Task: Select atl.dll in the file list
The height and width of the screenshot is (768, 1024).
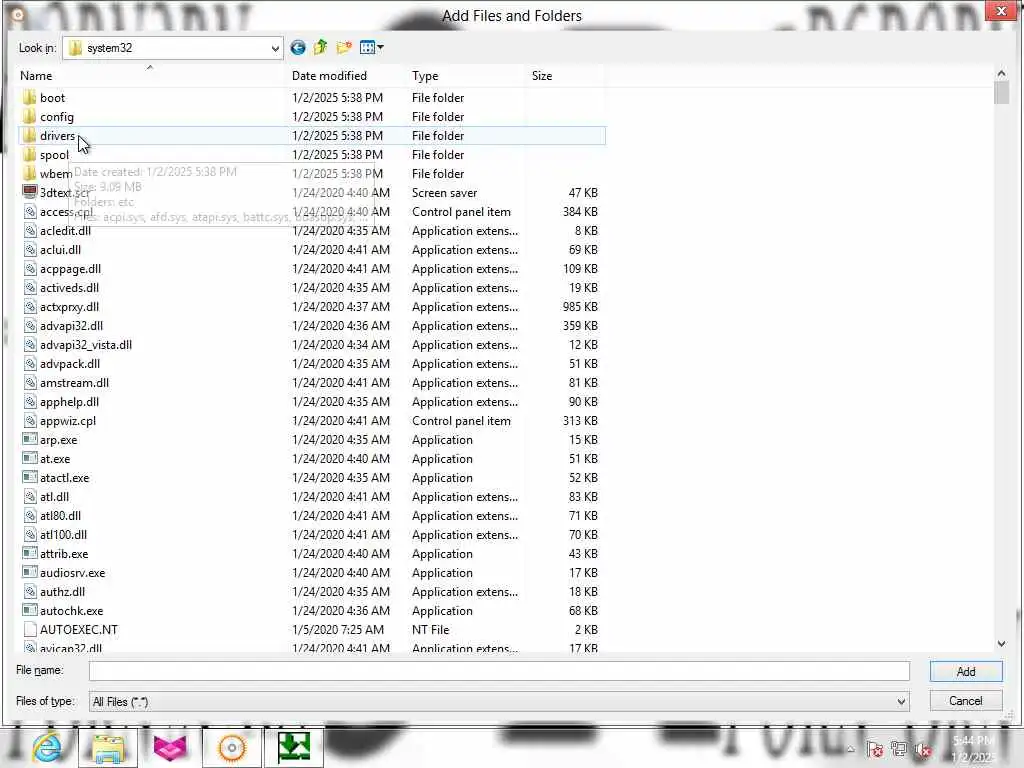Action: click(54, 496)
